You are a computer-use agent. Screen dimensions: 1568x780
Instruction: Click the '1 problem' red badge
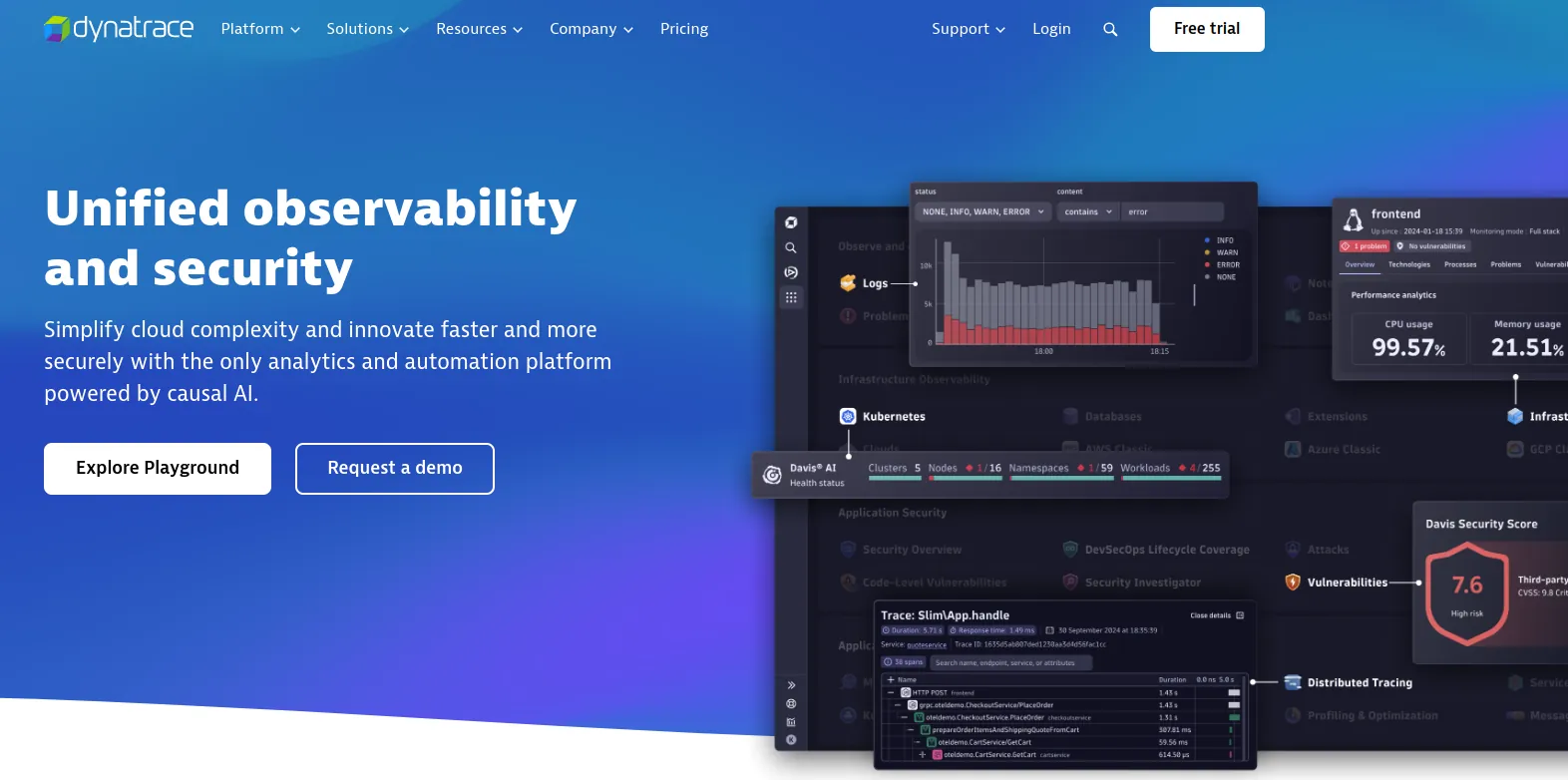click(x=1365, y=246)
